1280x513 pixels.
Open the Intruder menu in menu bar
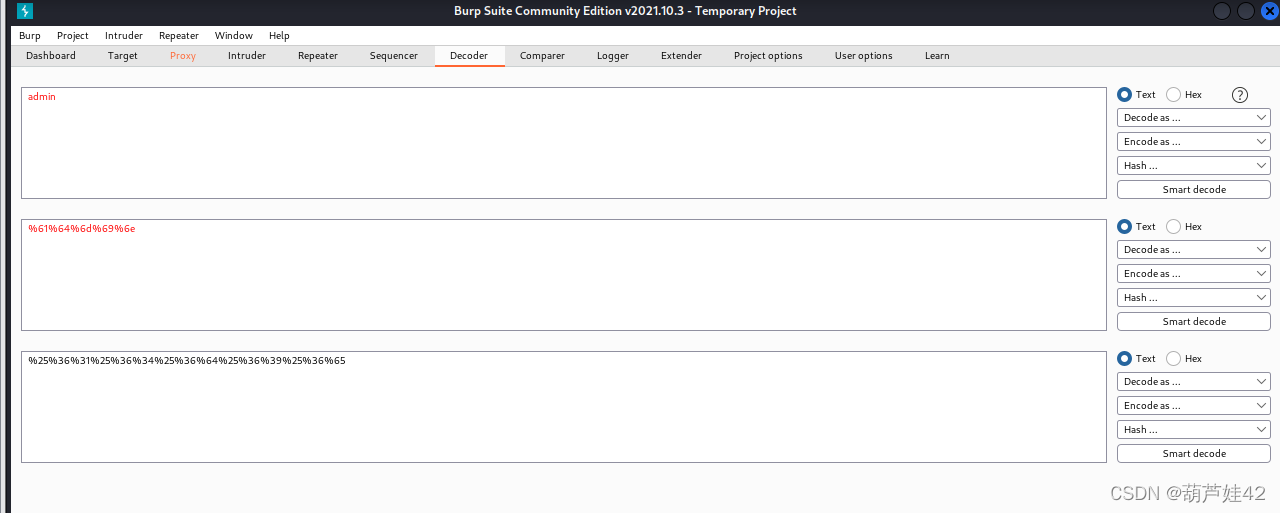coord(124,36)
